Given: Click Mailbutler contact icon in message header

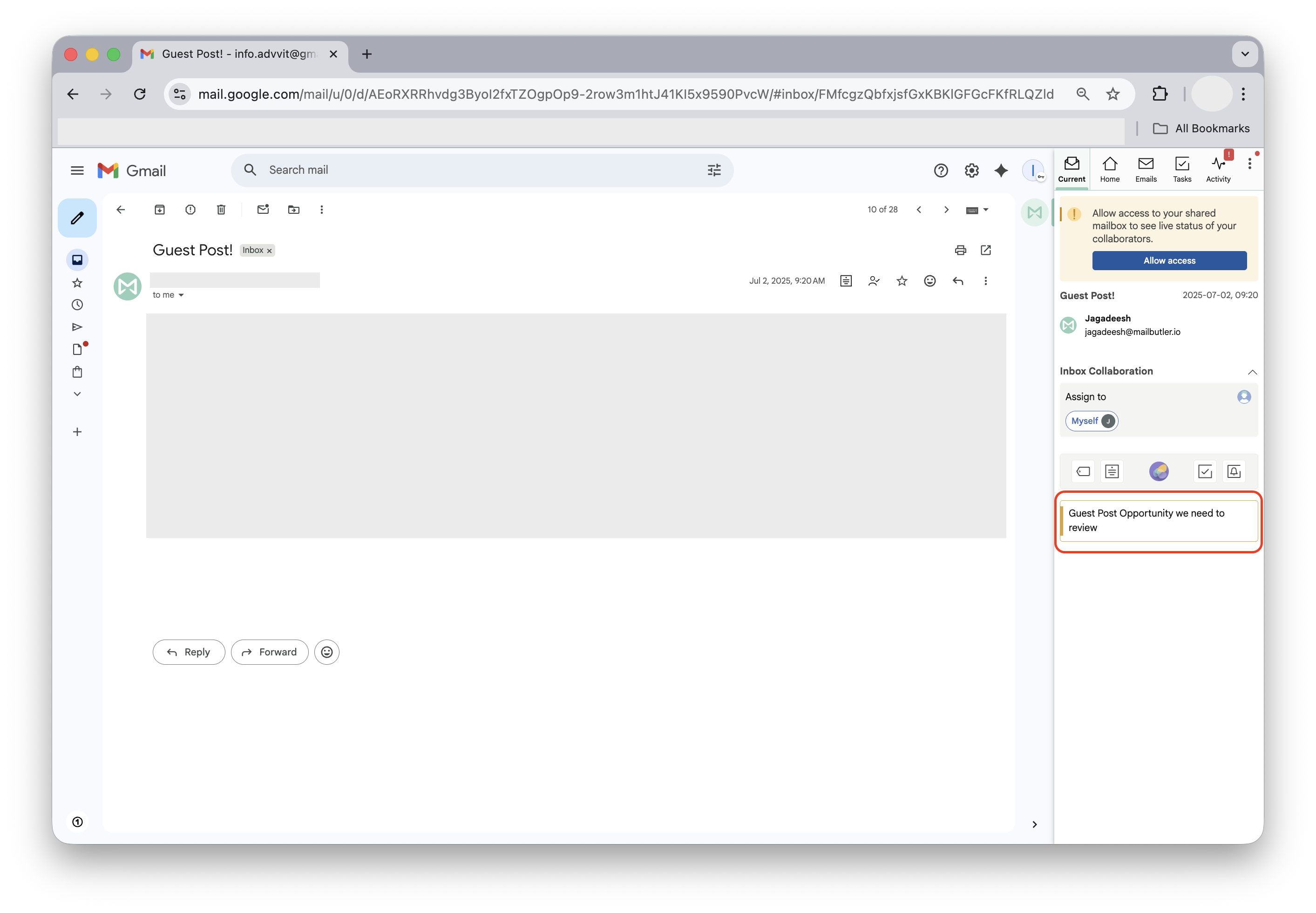Looking at the screenshot, I should [x=874, y=281].
